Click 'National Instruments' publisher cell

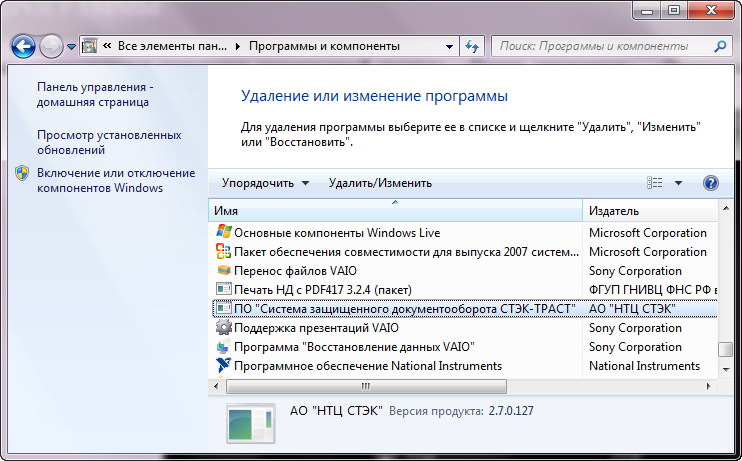click(x=644, y=366)
